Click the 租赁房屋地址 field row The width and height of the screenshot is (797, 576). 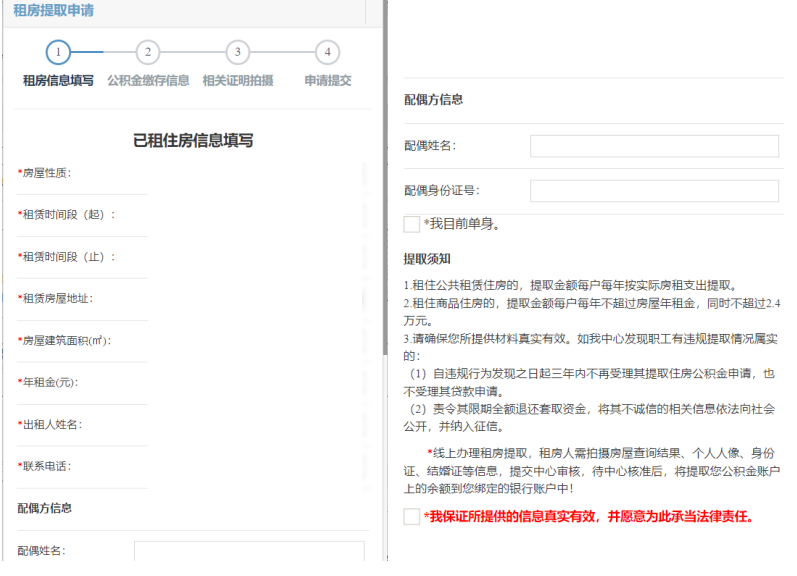tap(255, 298)
